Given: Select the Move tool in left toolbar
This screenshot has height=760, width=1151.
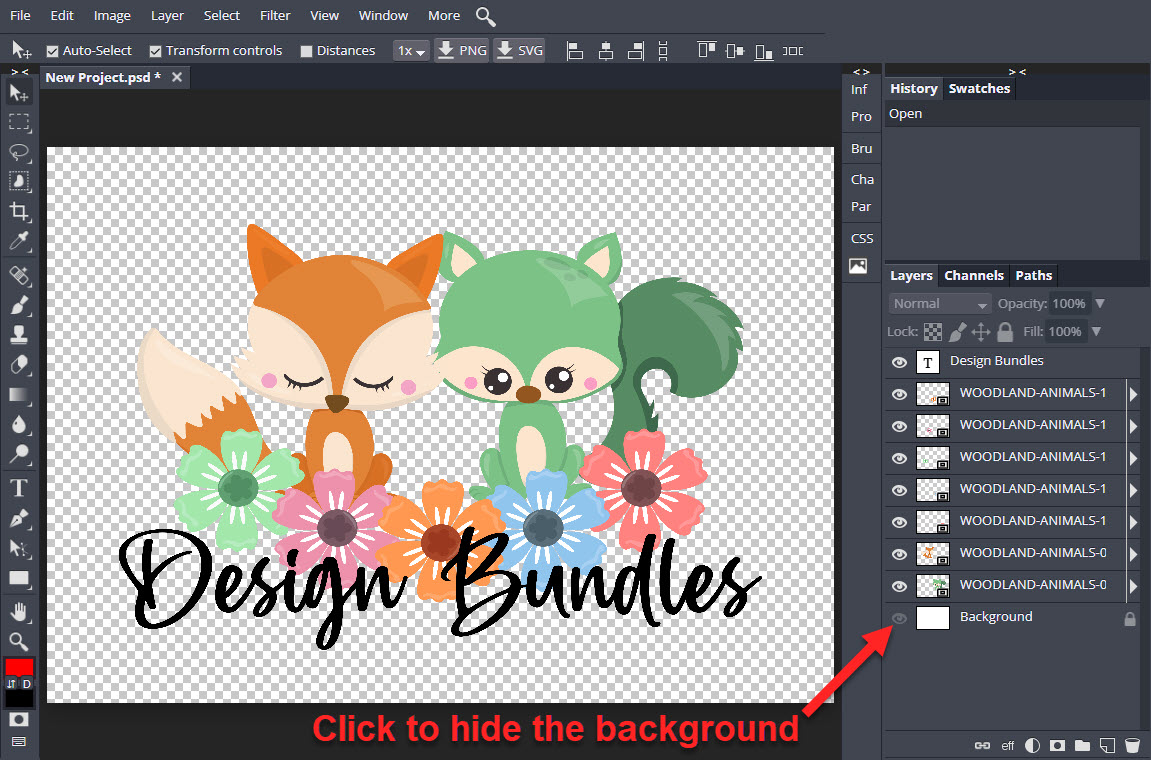Looking at the screenshot, I should (x=19, y=93).
